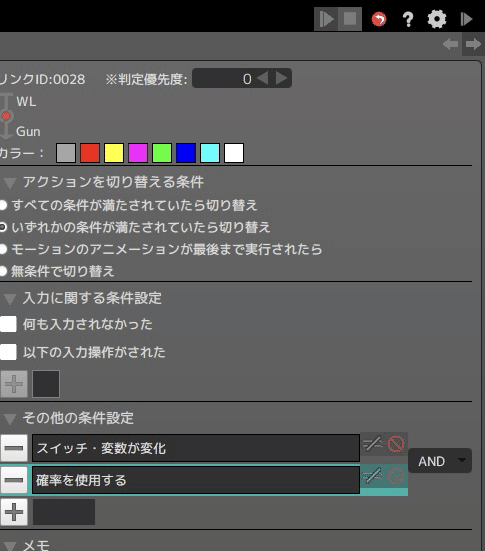485x551 pixels.
Task: Choose the magenta link color
Action: pyautogui.click(x=138, y=153)
